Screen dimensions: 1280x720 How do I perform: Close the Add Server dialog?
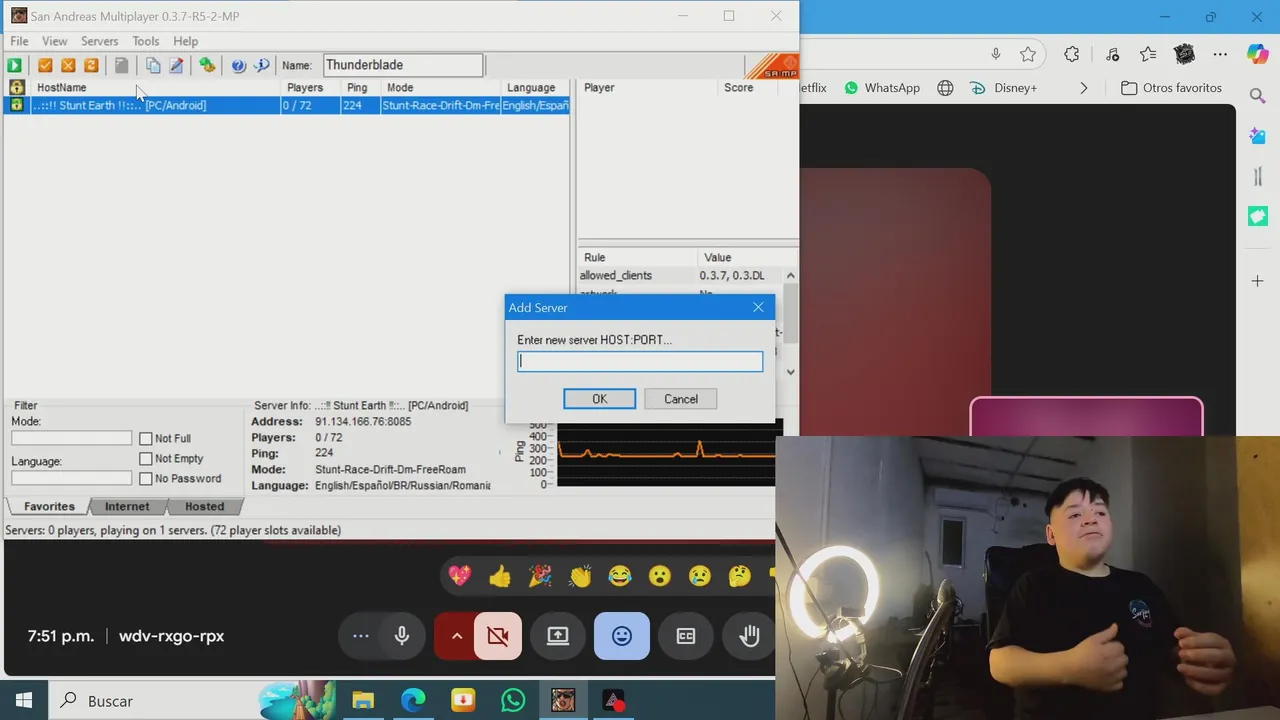(x=758, y=307)
